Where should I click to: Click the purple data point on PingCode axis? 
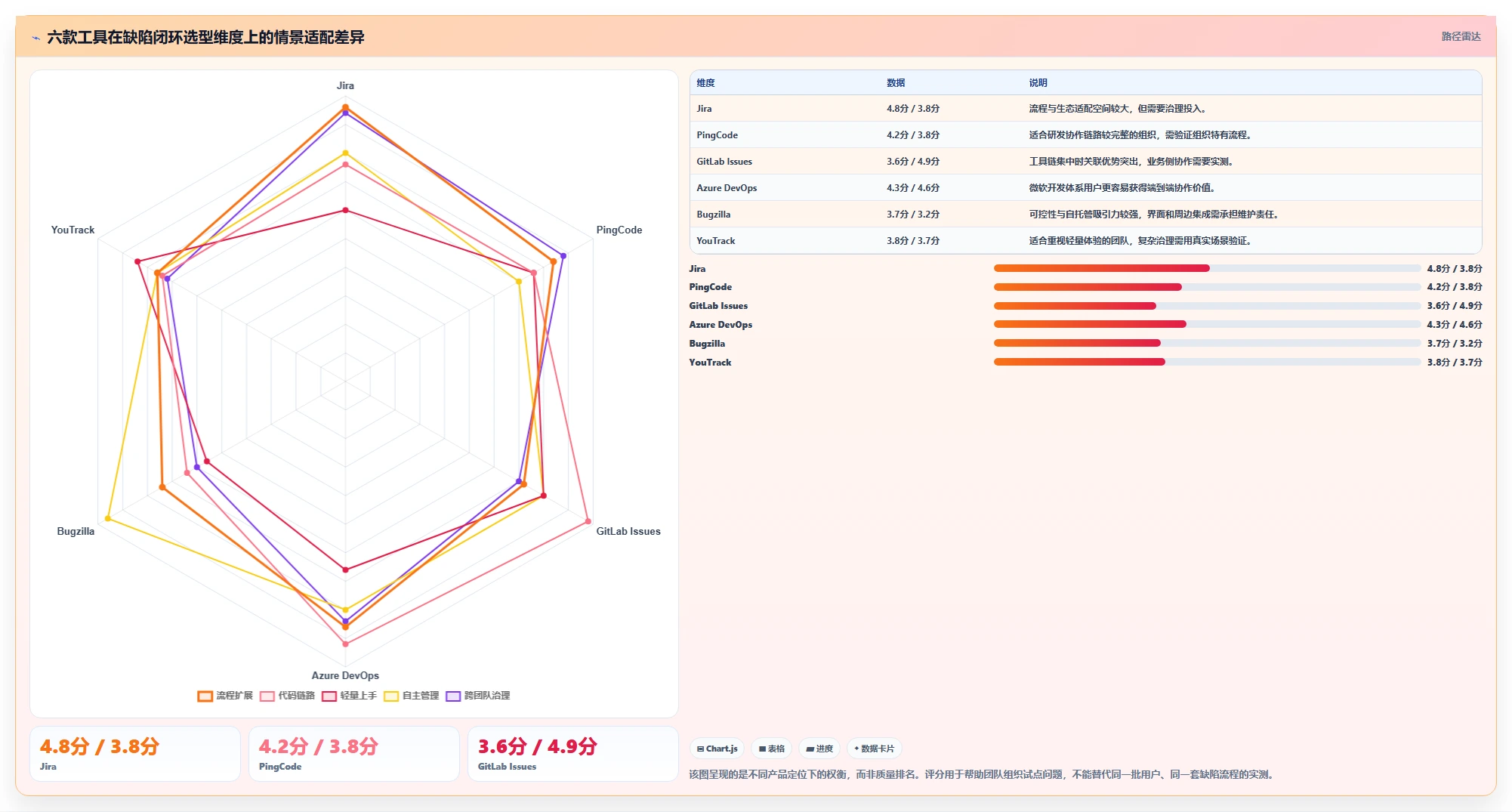[563, 256]
